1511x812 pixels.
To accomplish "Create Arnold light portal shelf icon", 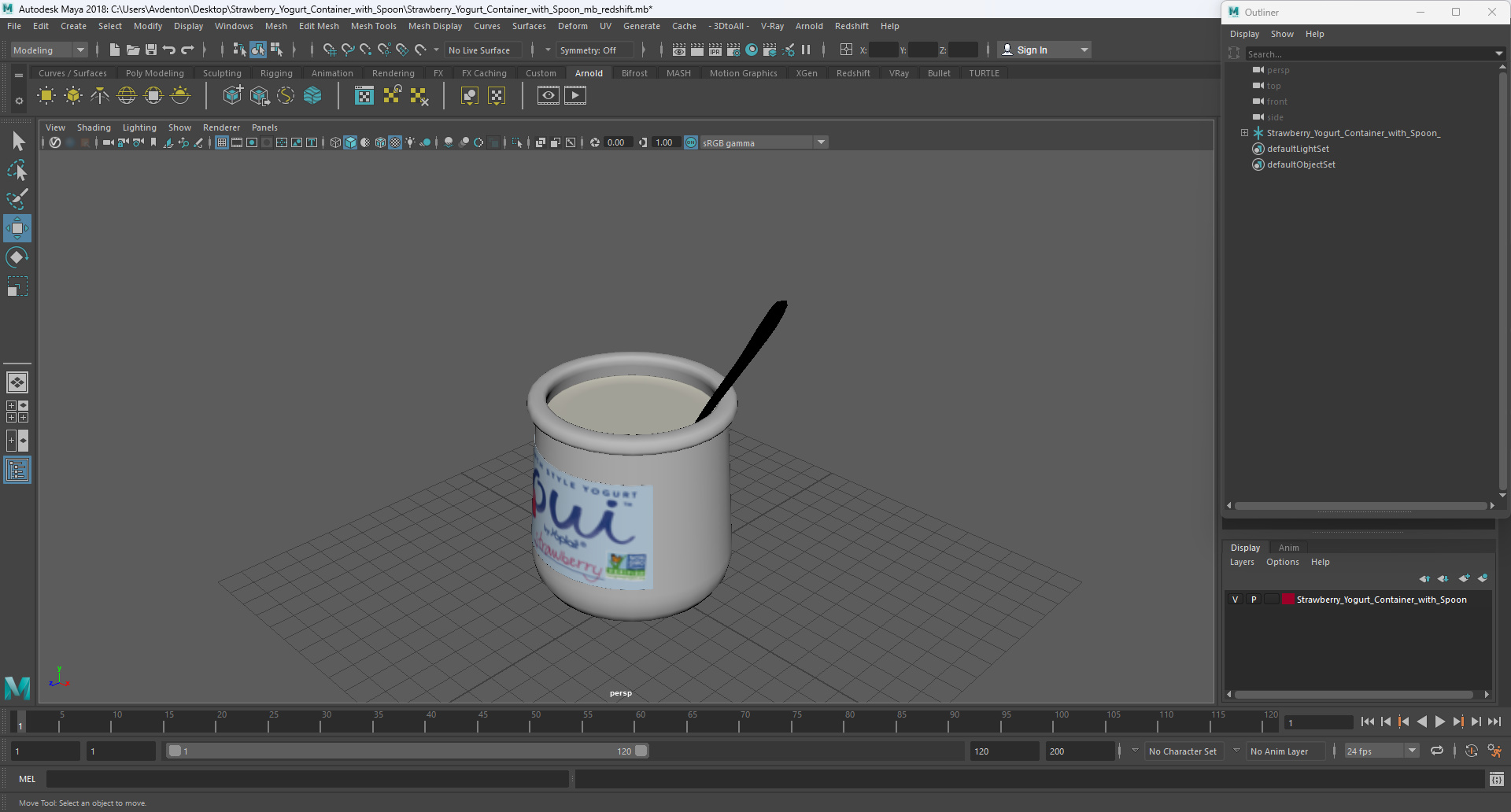I will click(153, 96).
